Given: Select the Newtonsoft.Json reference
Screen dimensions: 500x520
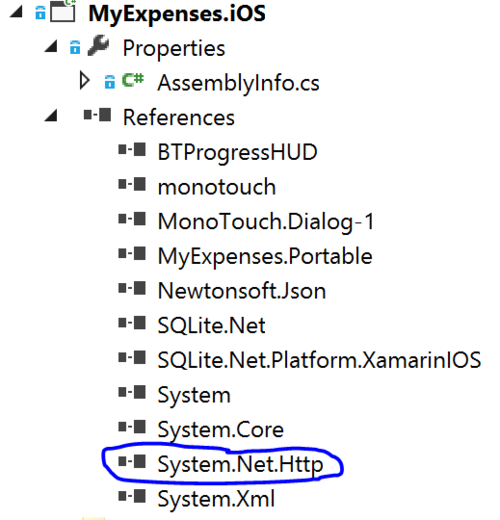Looking at the screenshot, I should click(242, 291).
